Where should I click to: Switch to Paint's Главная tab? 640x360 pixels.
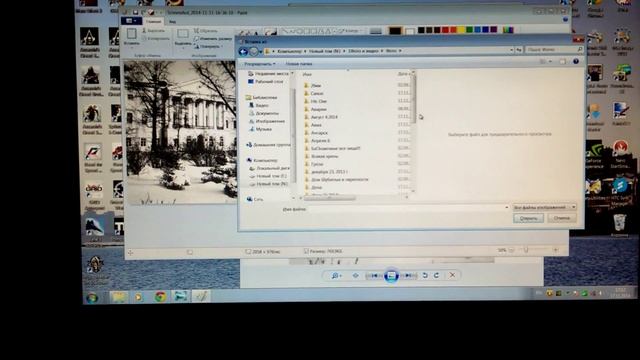[x=153, y=22]
